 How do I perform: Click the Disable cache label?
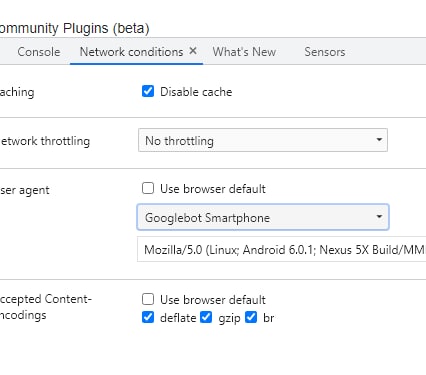point(196,92)
